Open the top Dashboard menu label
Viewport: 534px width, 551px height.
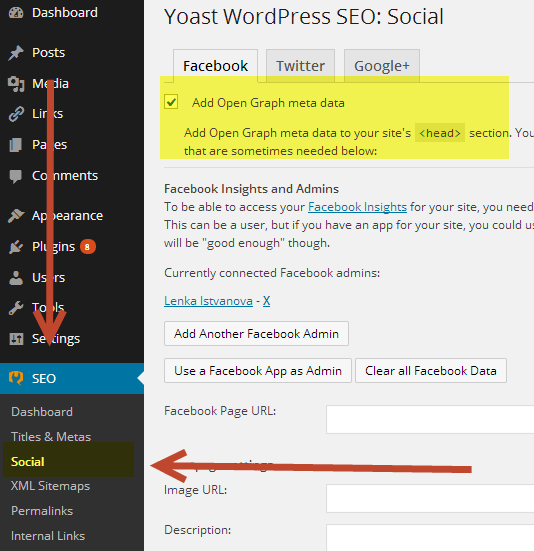pyautogui.click(x=65, y=13)
